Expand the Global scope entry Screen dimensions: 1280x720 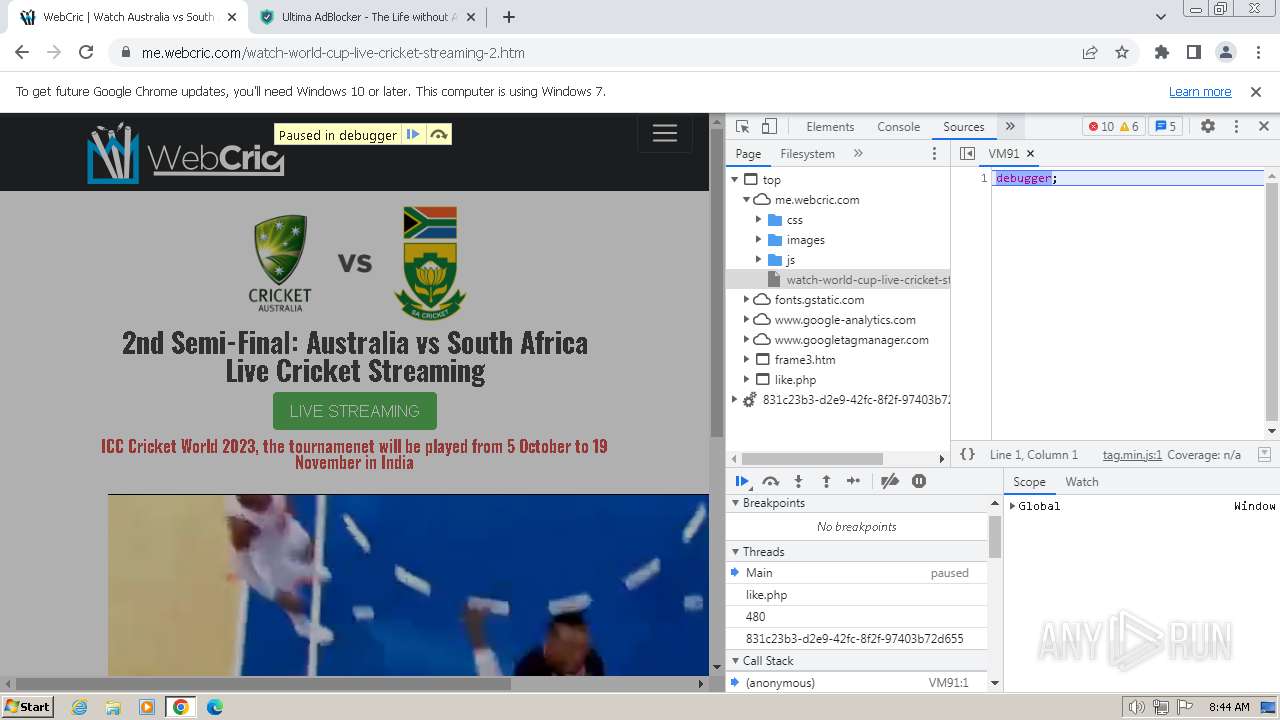(x=1012, y=506)
